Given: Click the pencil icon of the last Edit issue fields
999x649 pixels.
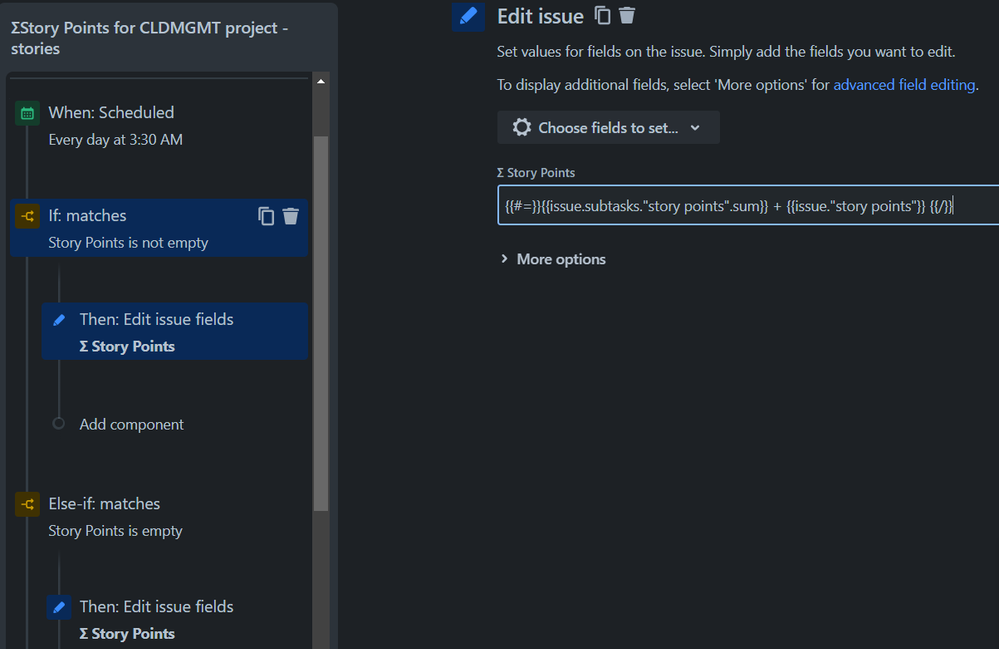Looking at the screenshot, I should pos(59,607).
